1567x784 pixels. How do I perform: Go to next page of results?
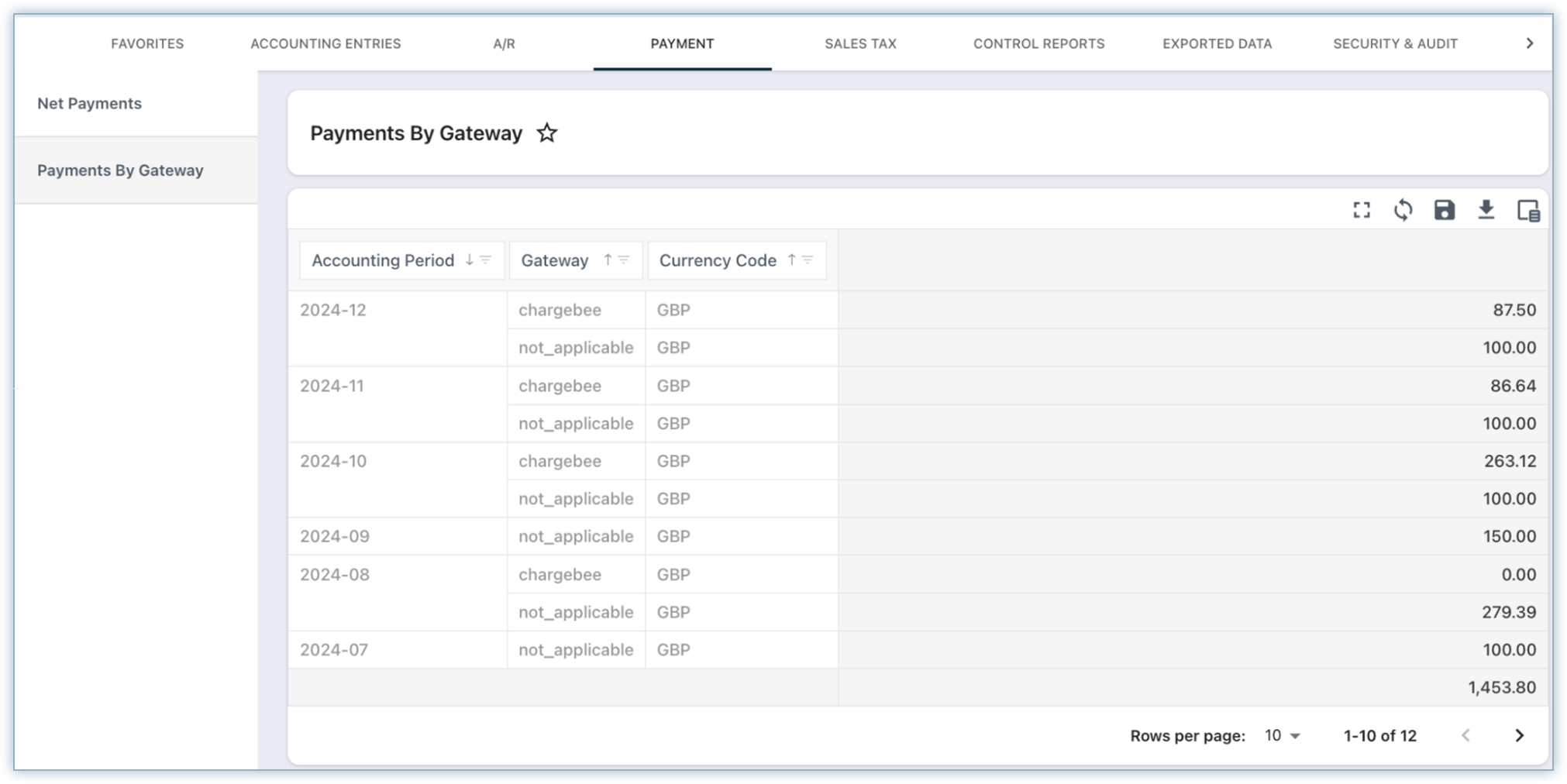coord(1519,735)
